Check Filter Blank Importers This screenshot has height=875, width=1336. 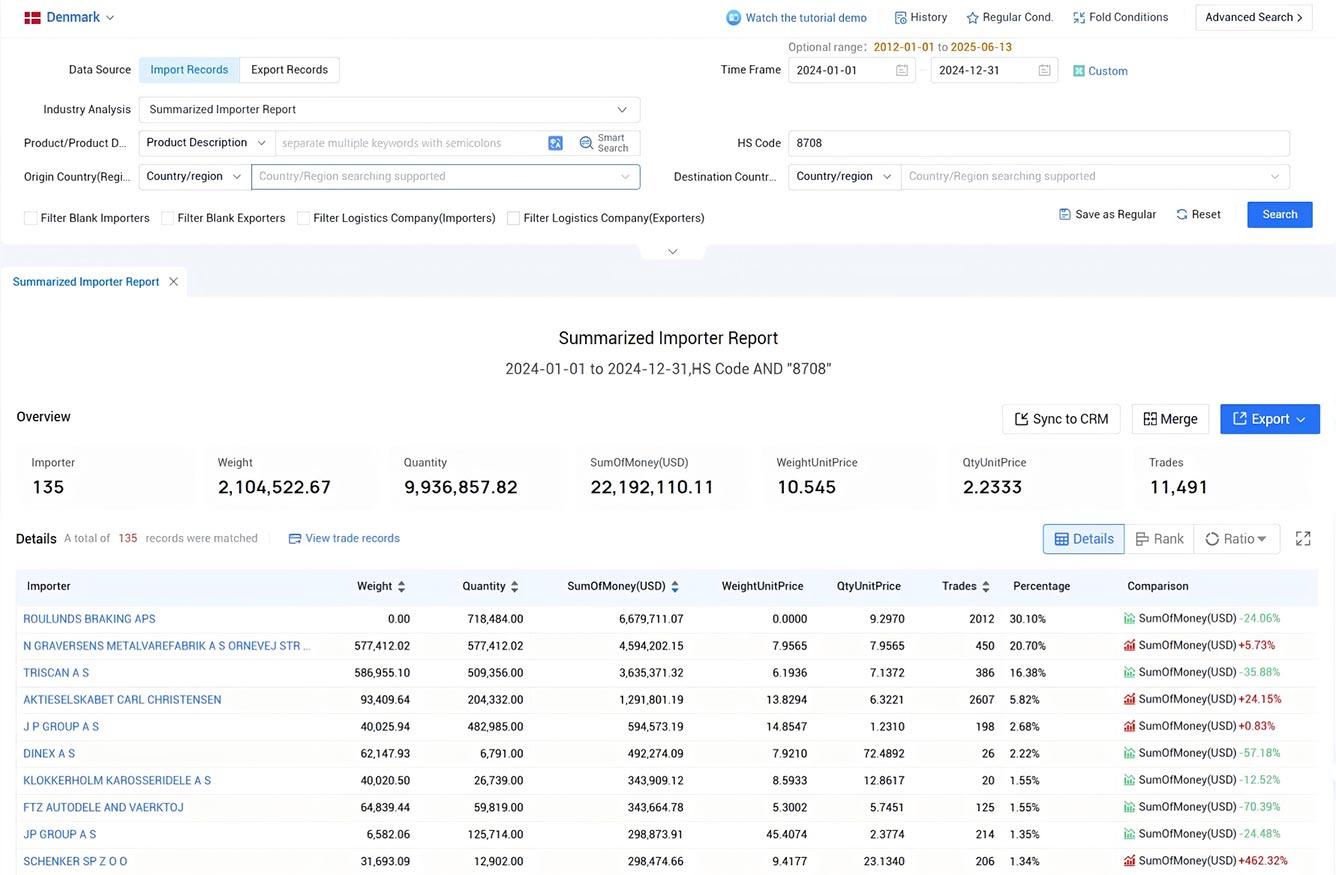[x=31, y=218]
